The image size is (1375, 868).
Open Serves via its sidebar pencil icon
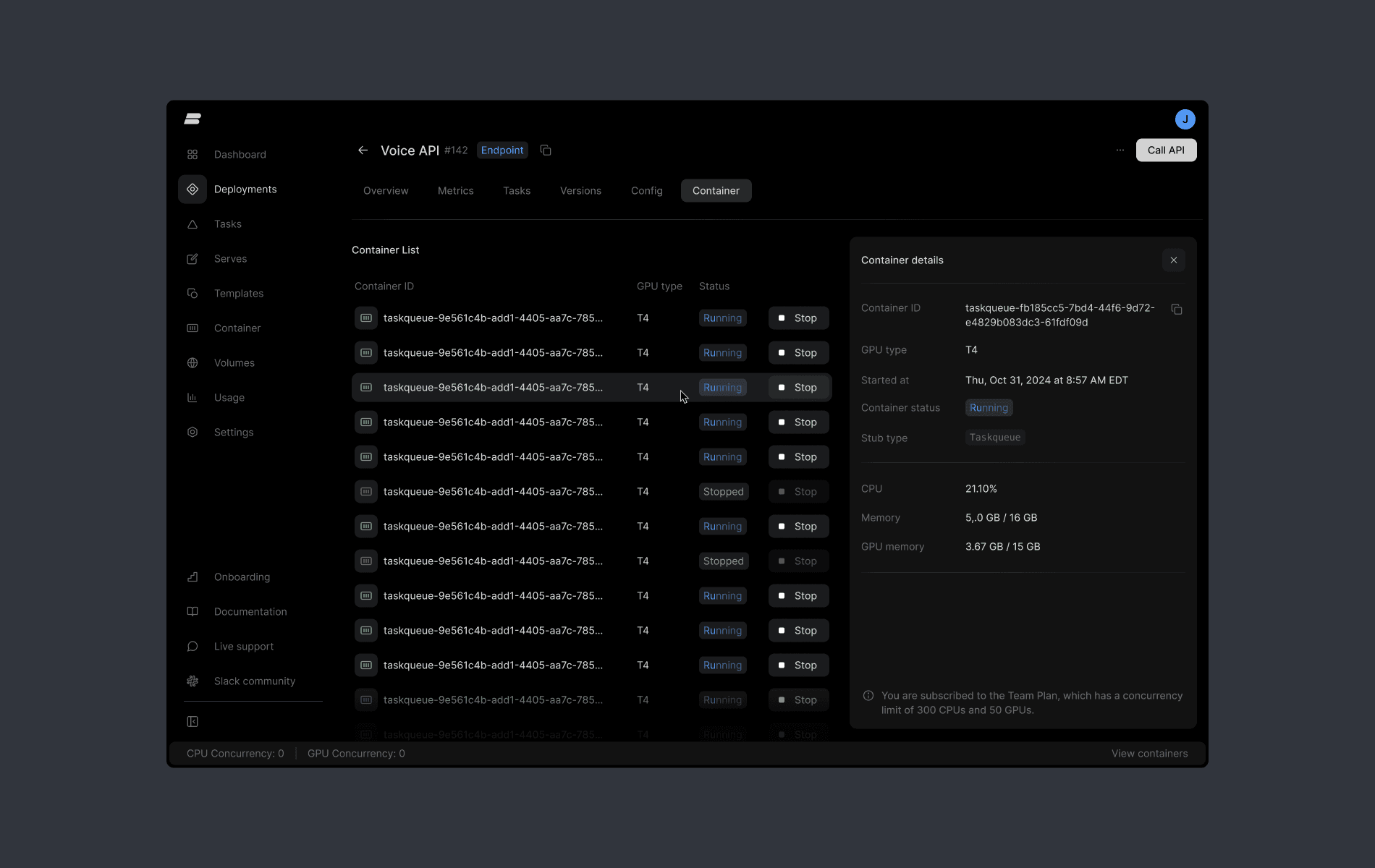click(x=192, y=259)
